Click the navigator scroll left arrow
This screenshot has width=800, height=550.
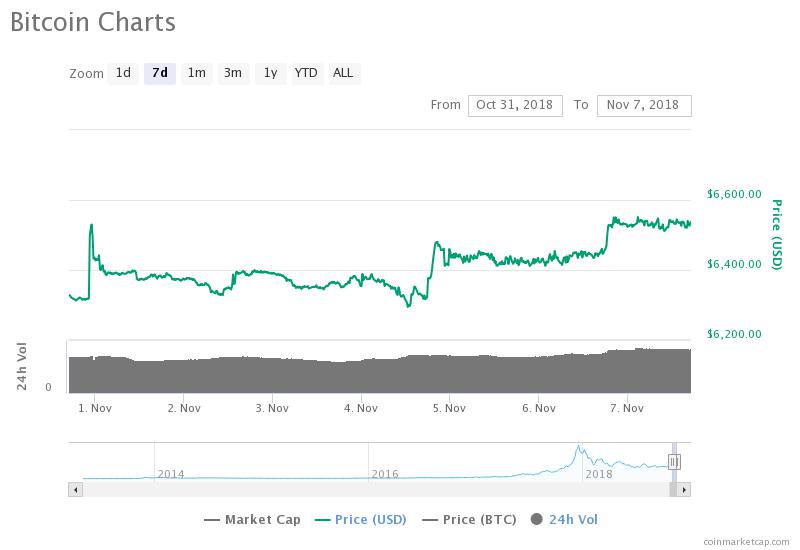76,490
